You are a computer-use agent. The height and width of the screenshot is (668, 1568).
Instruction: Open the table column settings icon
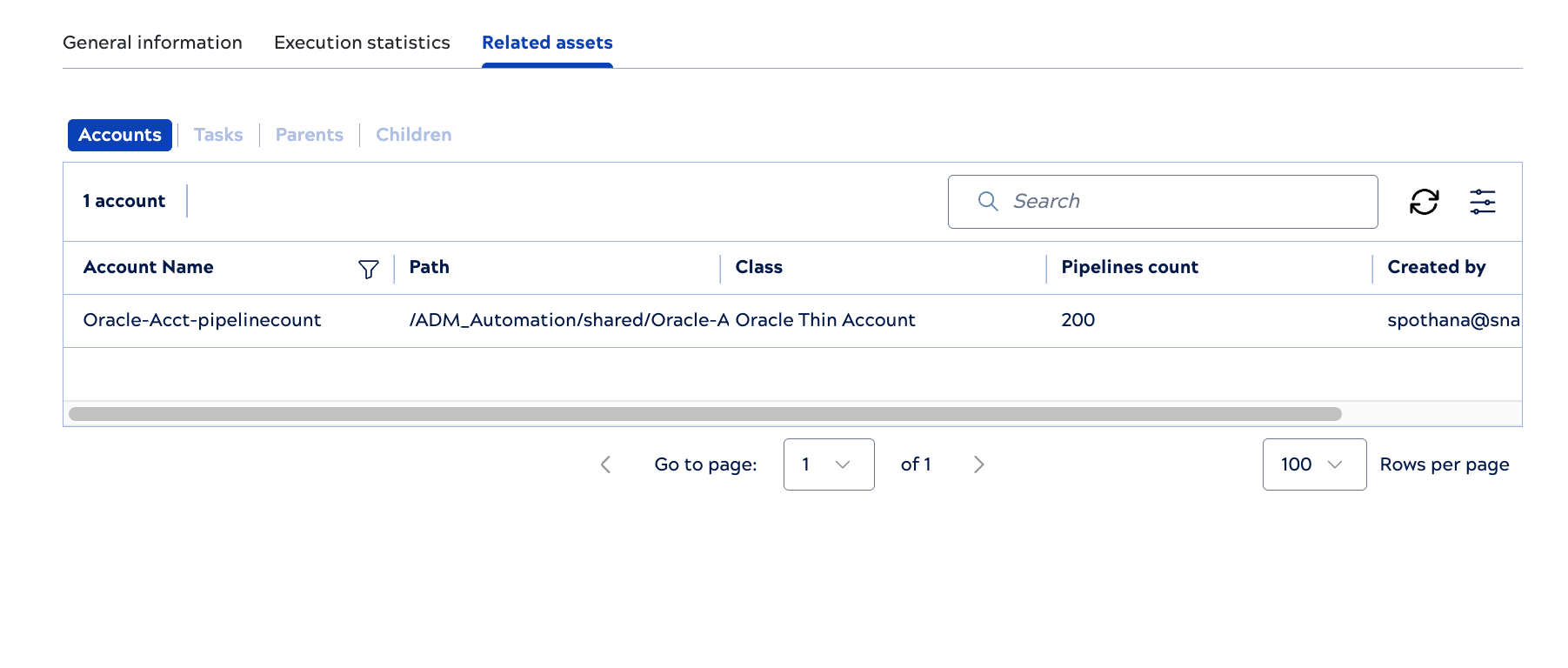click(1483, 201)
